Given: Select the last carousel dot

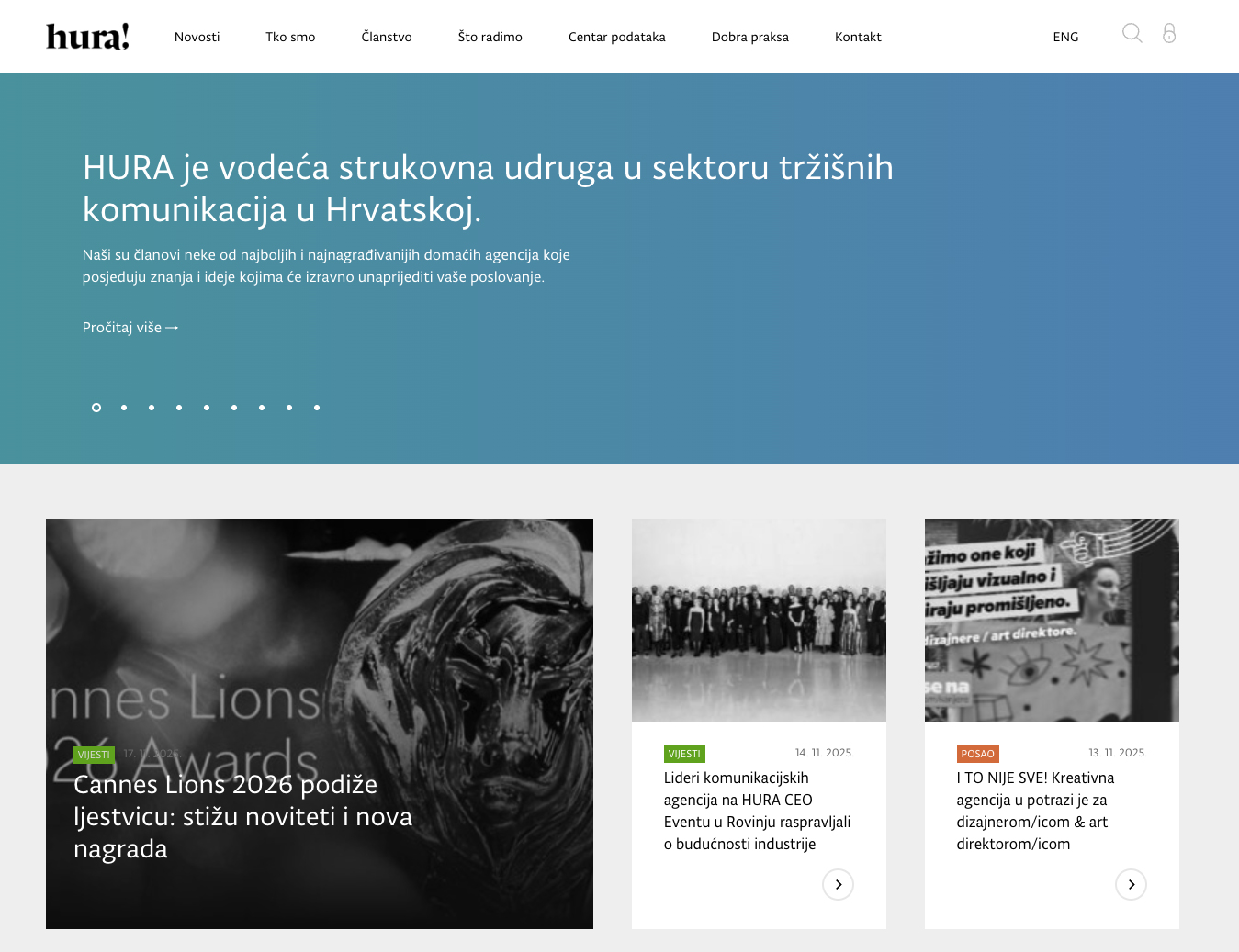Looking at the screenshot, I should tap(317, 408).
